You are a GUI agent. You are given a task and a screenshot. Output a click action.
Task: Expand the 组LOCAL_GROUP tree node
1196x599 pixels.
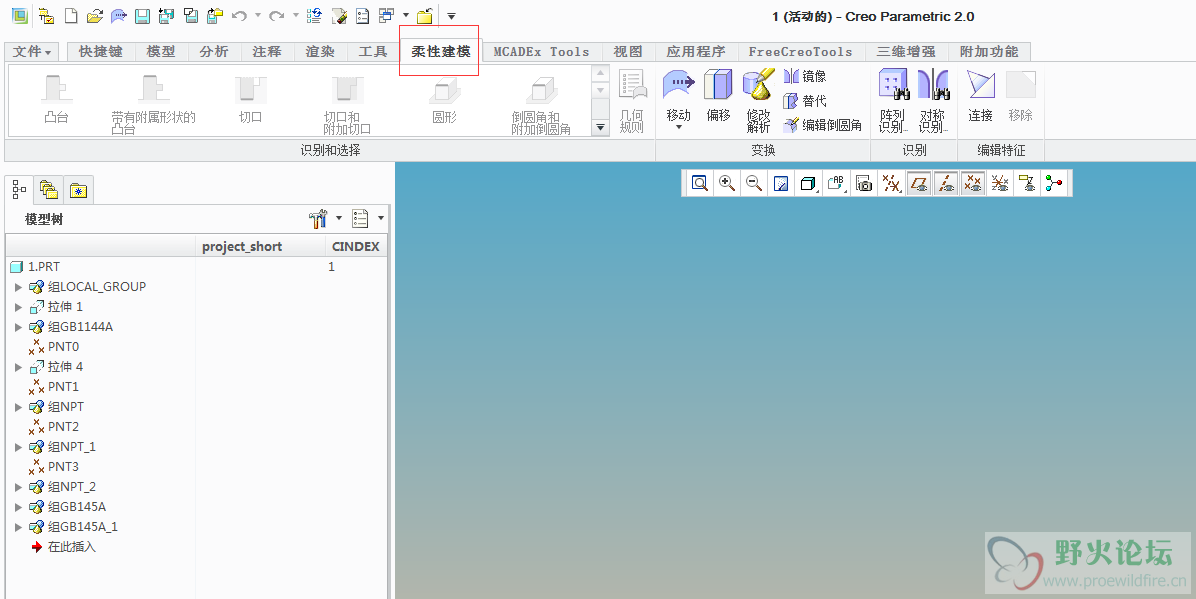pyautogui.click(x=18, y=287)
